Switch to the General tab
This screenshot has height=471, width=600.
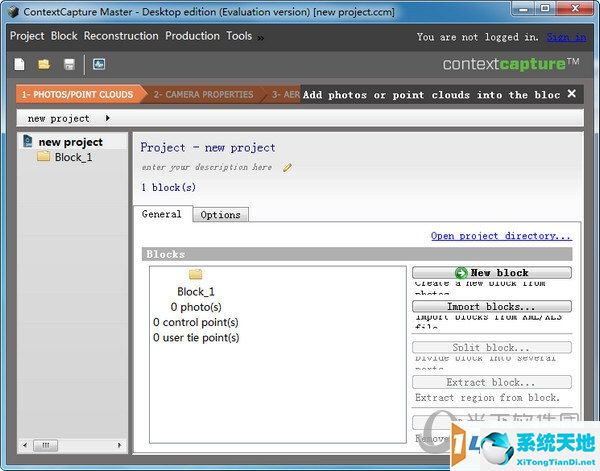click(x=161, y=214)
